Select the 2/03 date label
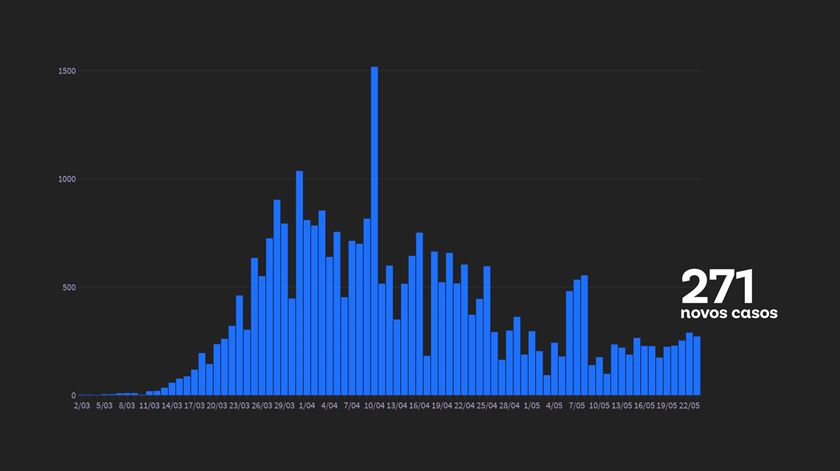The width and height of the screenshot is (840, 471). point(82,406)
